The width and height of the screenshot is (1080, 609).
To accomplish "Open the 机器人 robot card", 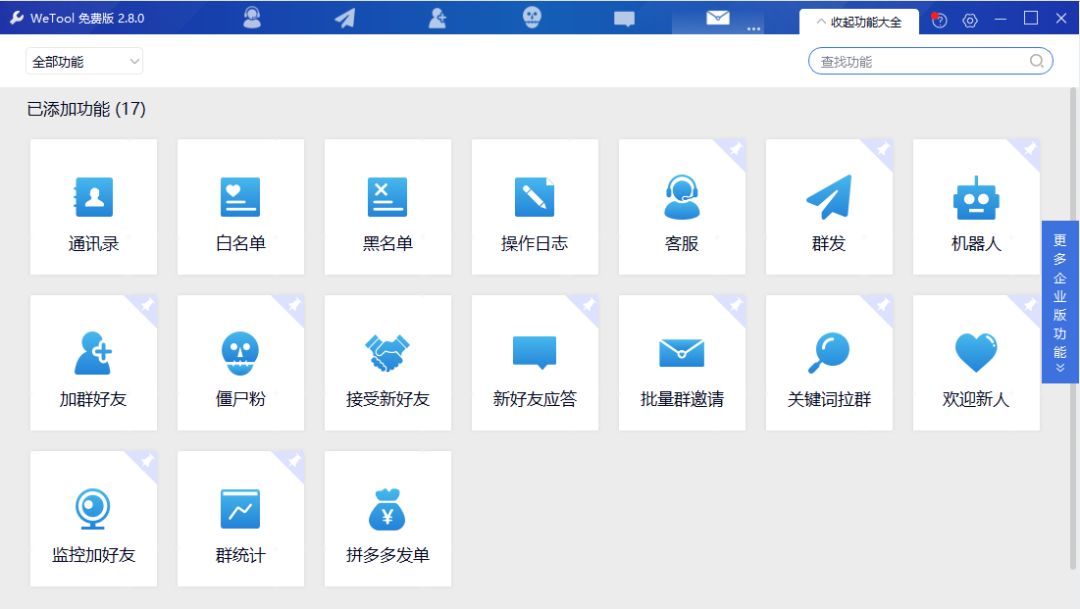I will click(x=976, y=207).
